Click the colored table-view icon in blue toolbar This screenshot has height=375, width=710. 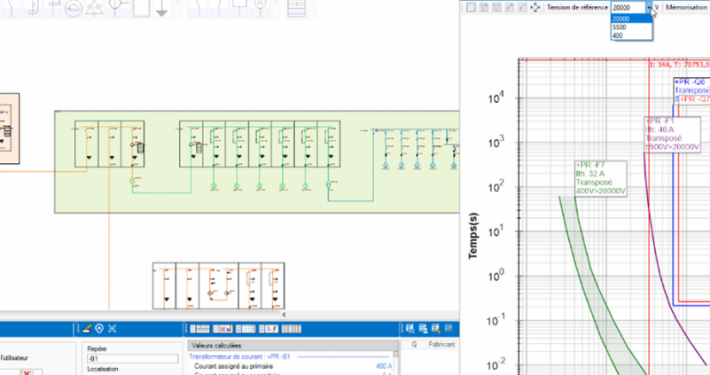coord(222,329)
